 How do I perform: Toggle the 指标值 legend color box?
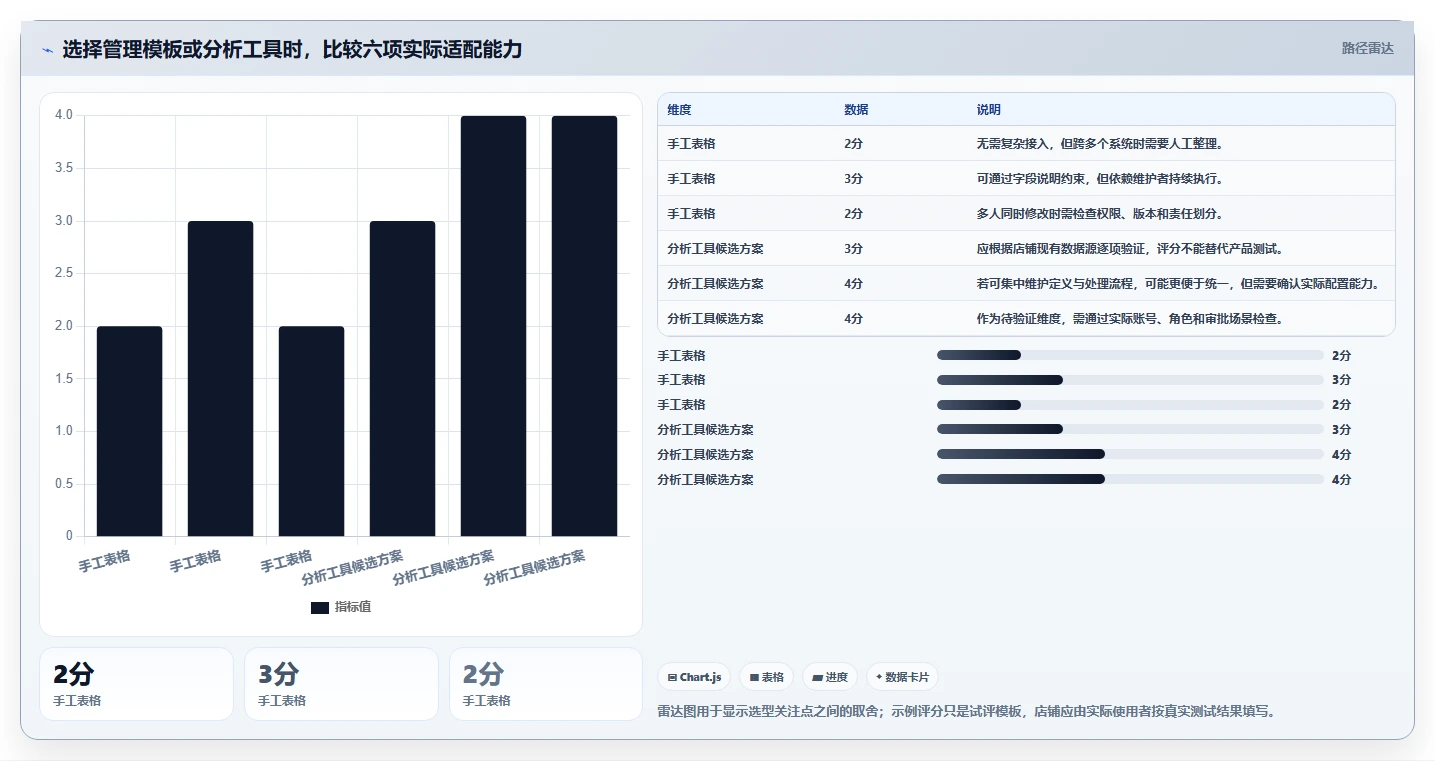pyautogui.click(x=320, y=607)
